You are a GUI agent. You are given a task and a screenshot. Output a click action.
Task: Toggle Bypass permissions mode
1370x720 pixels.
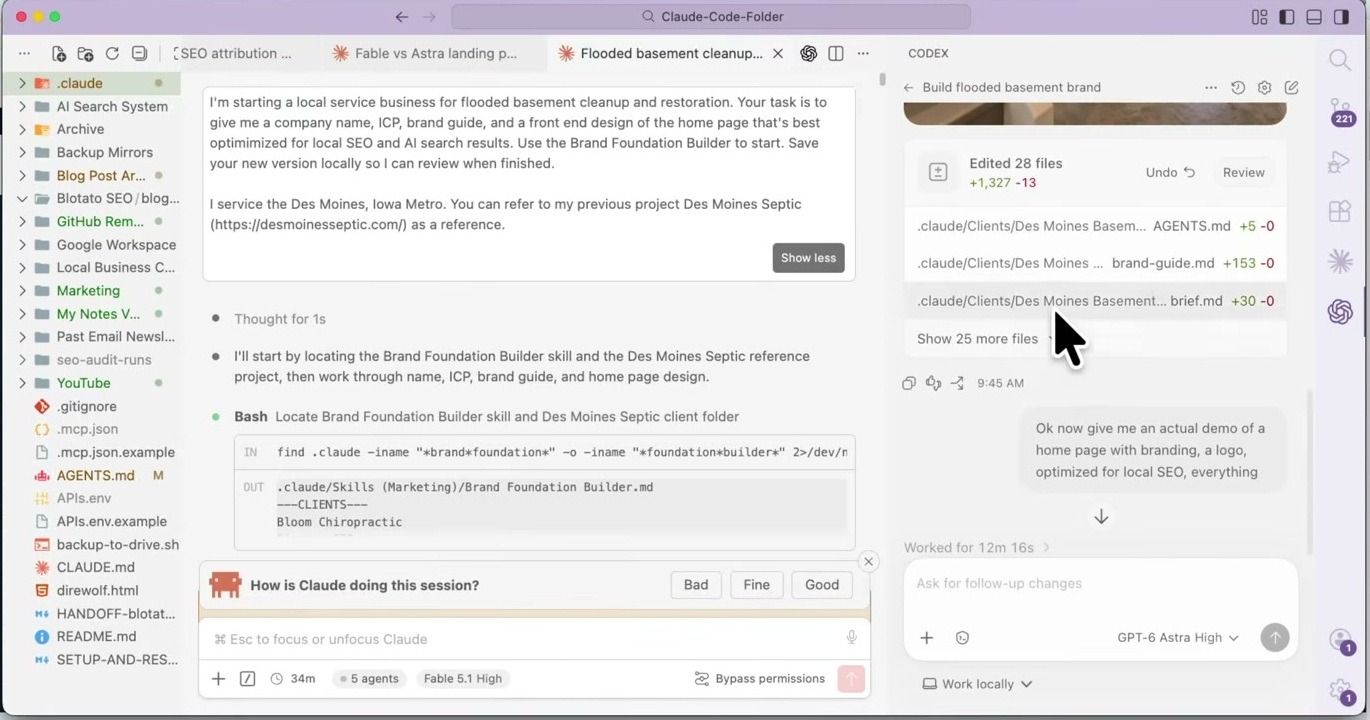(760, 679)
